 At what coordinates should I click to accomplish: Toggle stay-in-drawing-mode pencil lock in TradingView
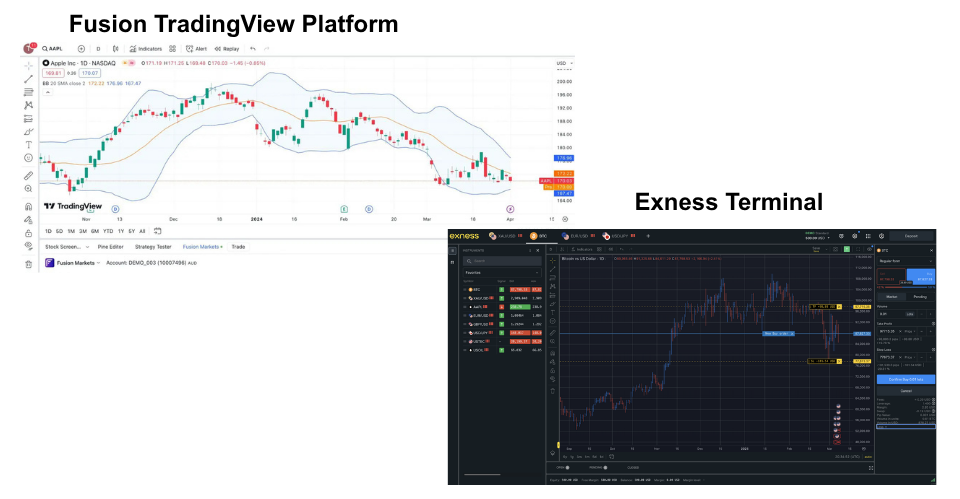pyautogui.click(x=28, y=220)
